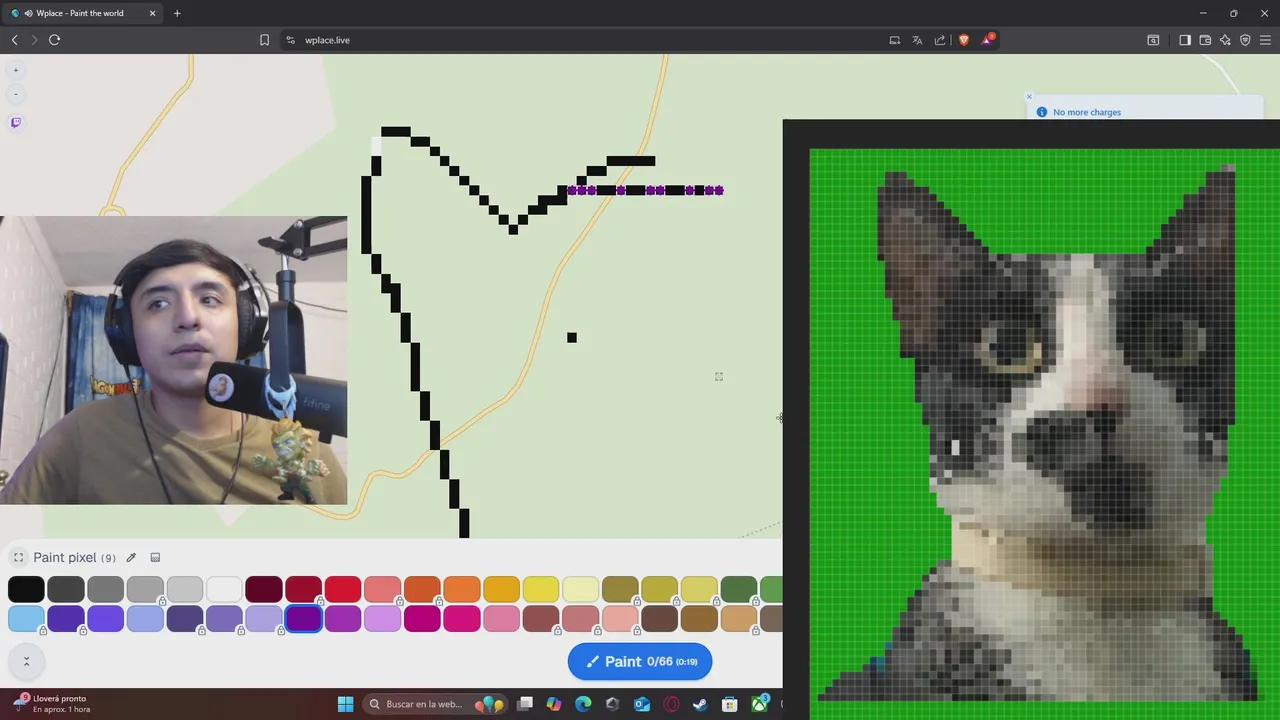Select the highlighted purple swatch
The width and height of the screenshot is (1280, 720).
303,619
